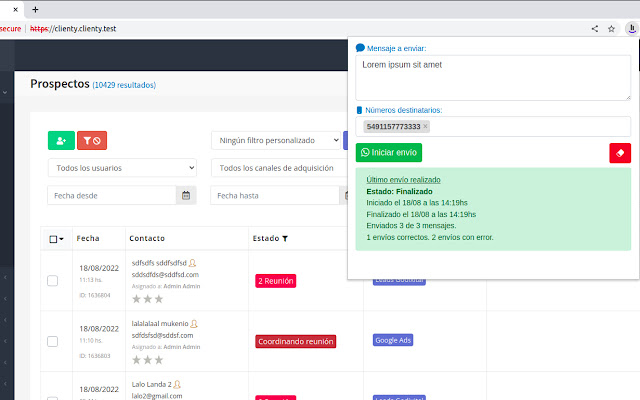Click the Fecha hasta date field
Image resolution: width=640 pixels, height=400 pixels.
click(x=275, y=196)
